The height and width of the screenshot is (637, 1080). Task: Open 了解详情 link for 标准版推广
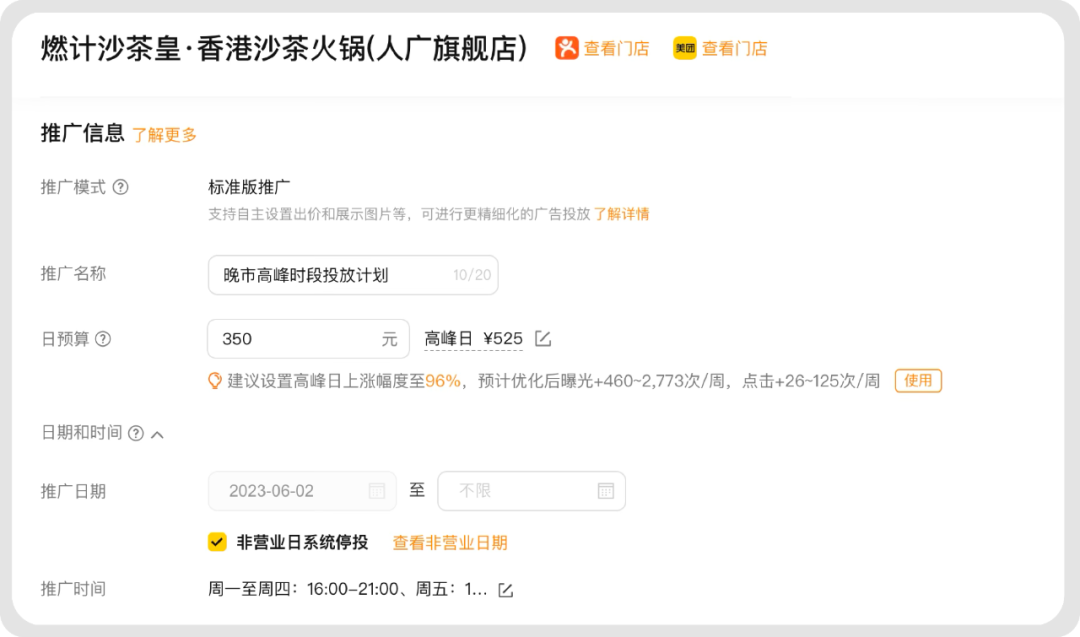621,214
